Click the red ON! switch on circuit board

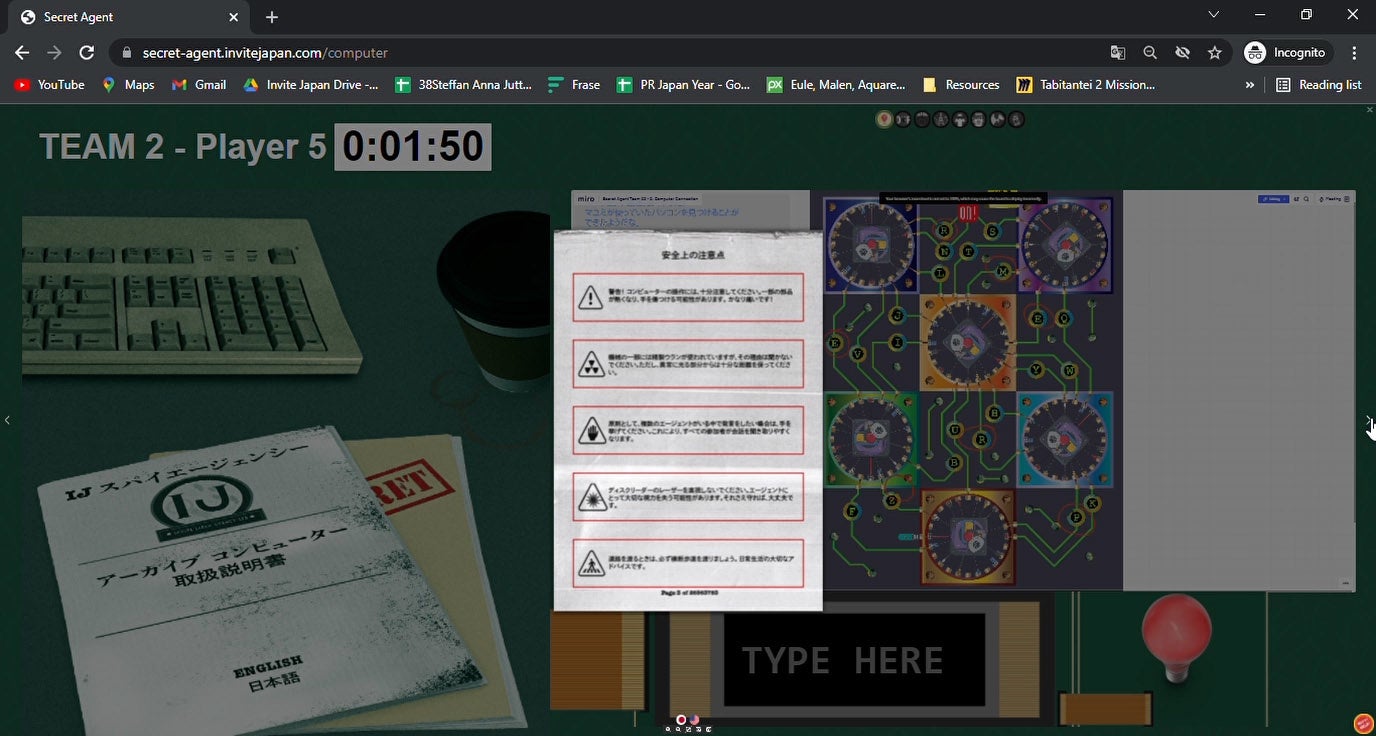pos(968,213)
